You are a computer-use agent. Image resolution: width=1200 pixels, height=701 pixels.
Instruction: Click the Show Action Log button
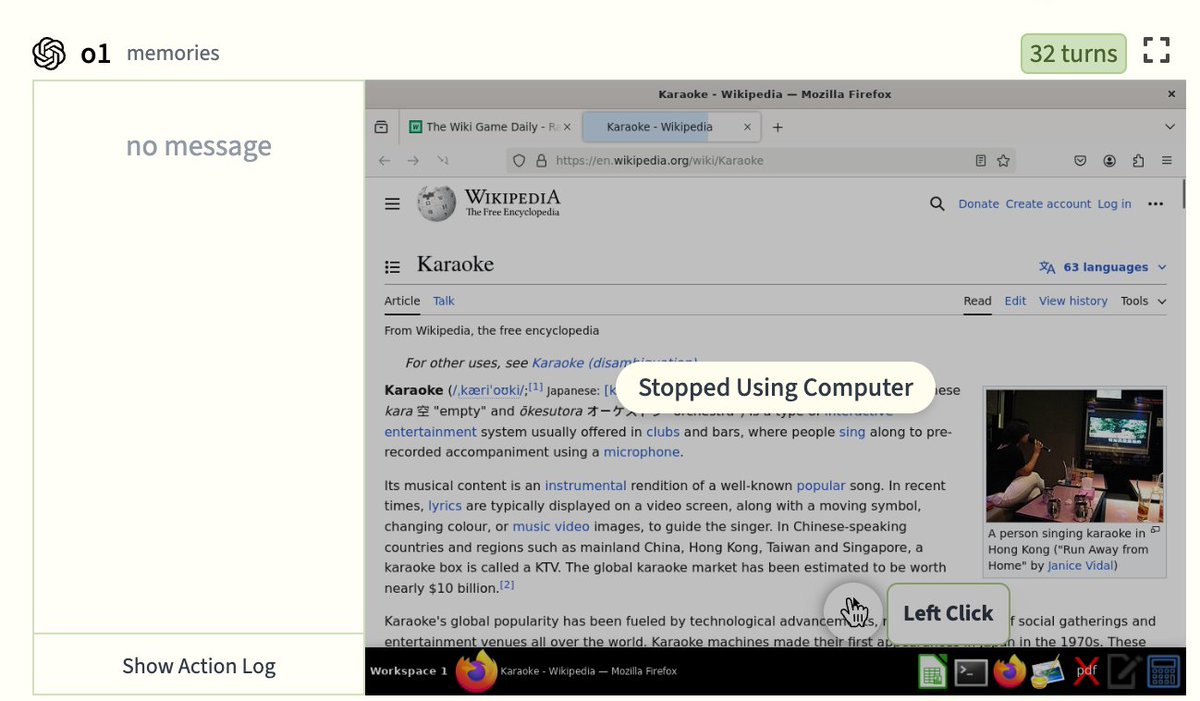(198, 665)
